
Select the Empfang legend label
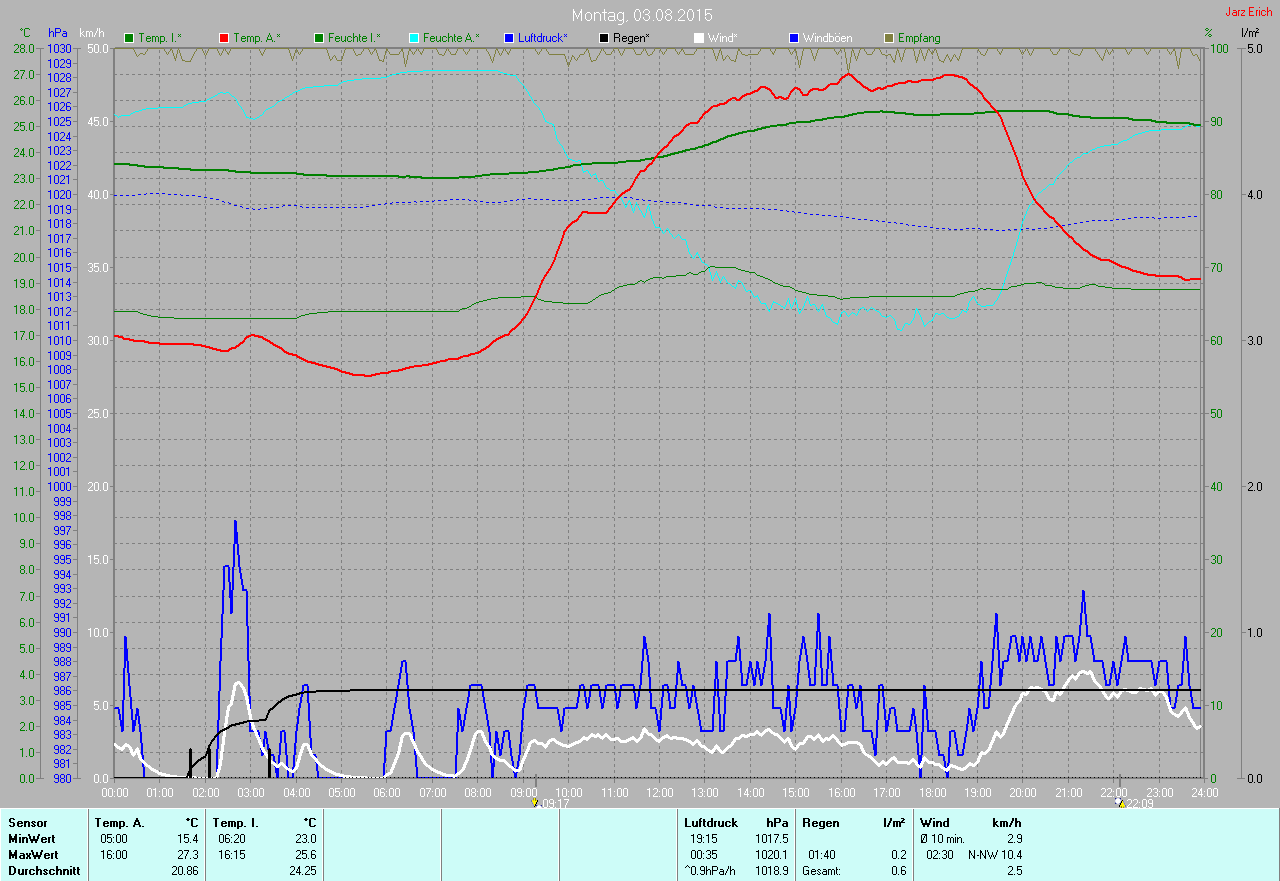[x=919, y=38]
